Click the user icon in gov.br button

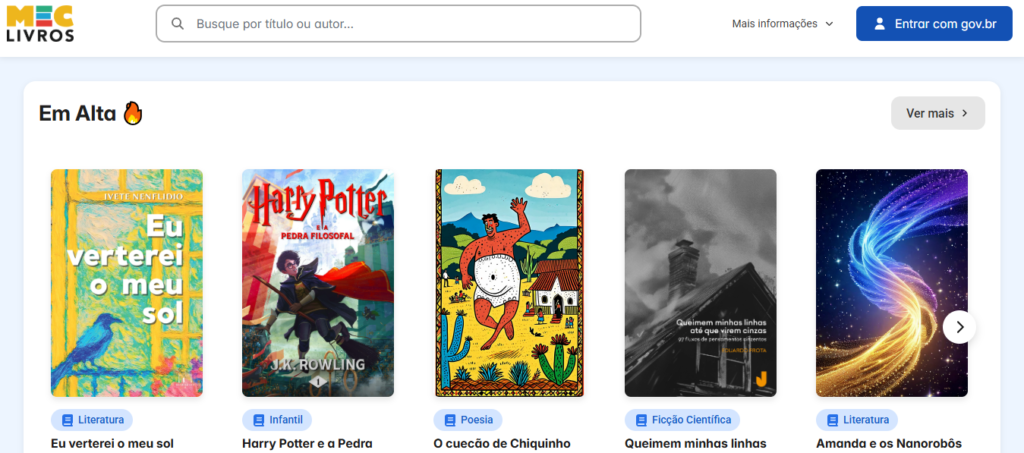(x=879, y=24)
